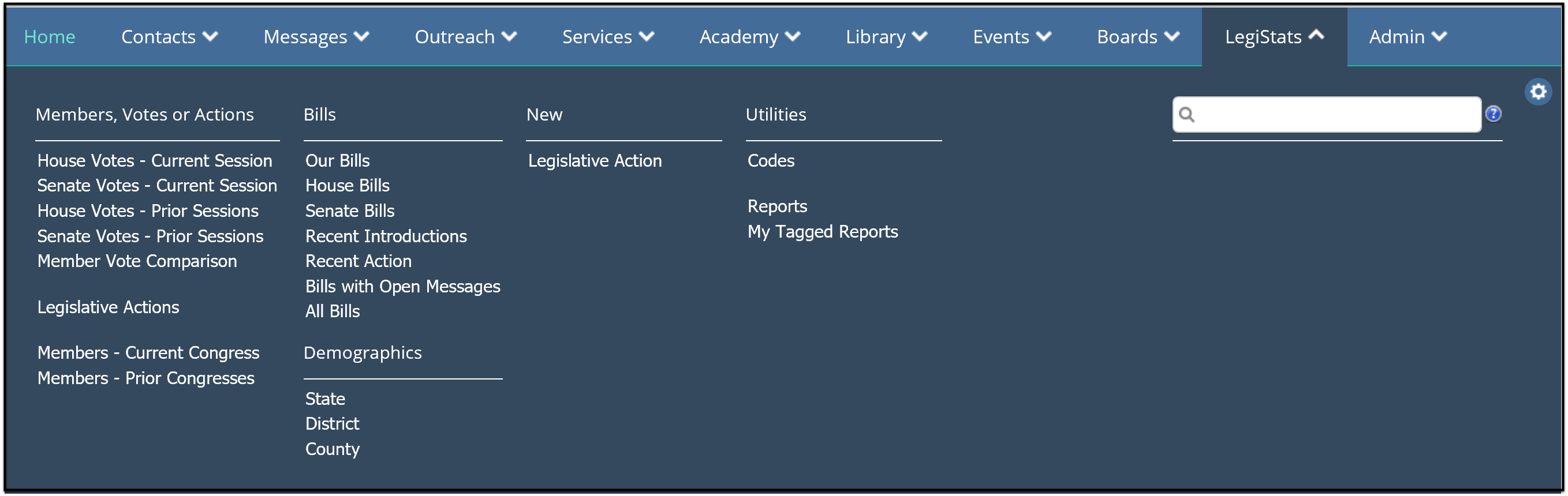Collapse the LegiStats menu
Image resolution: width=1568 pixels, height=496 pixels.
click(1274, 37)
